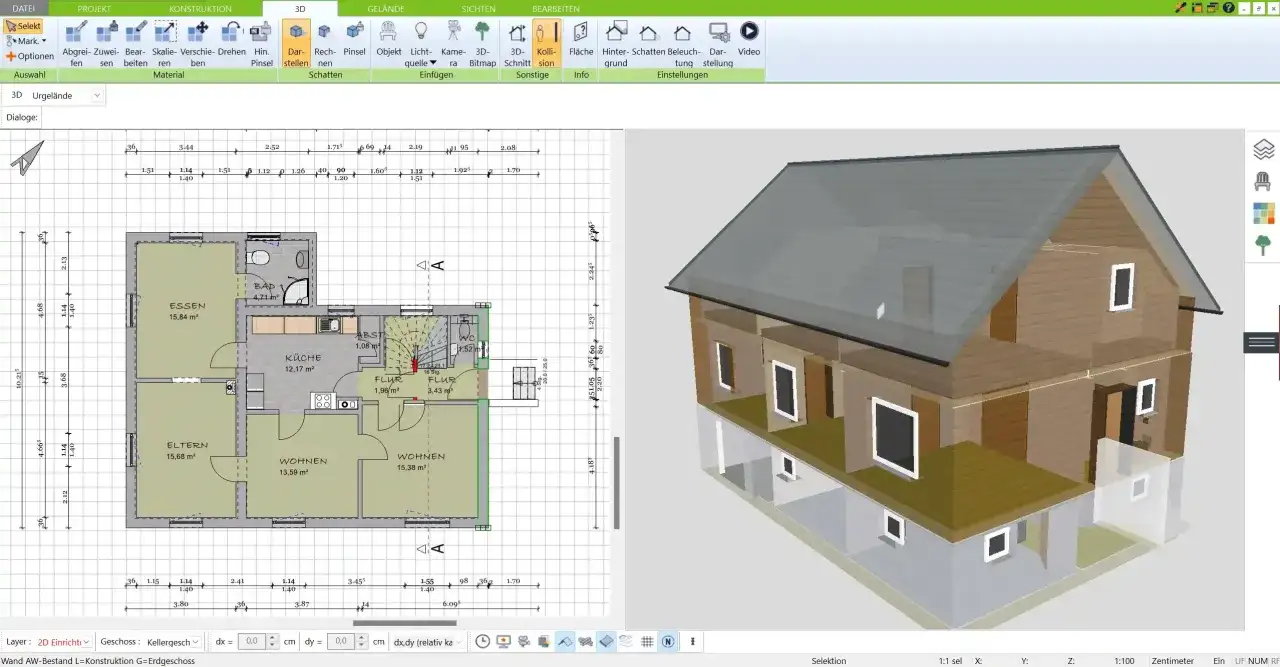Switch to the SICHTEN tab
This screenshot has height=667, width=1280.
click(x=478, y=8)
